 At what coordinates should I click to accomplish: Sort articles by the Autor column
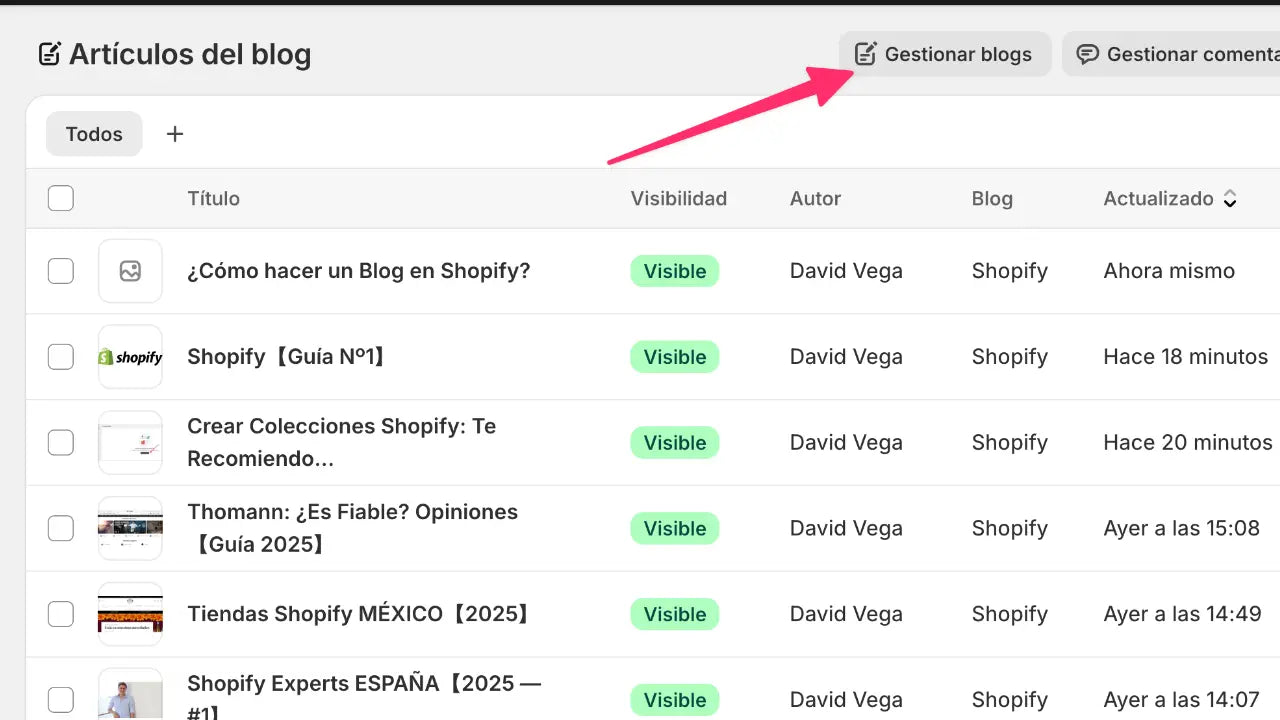pos(815,198)
